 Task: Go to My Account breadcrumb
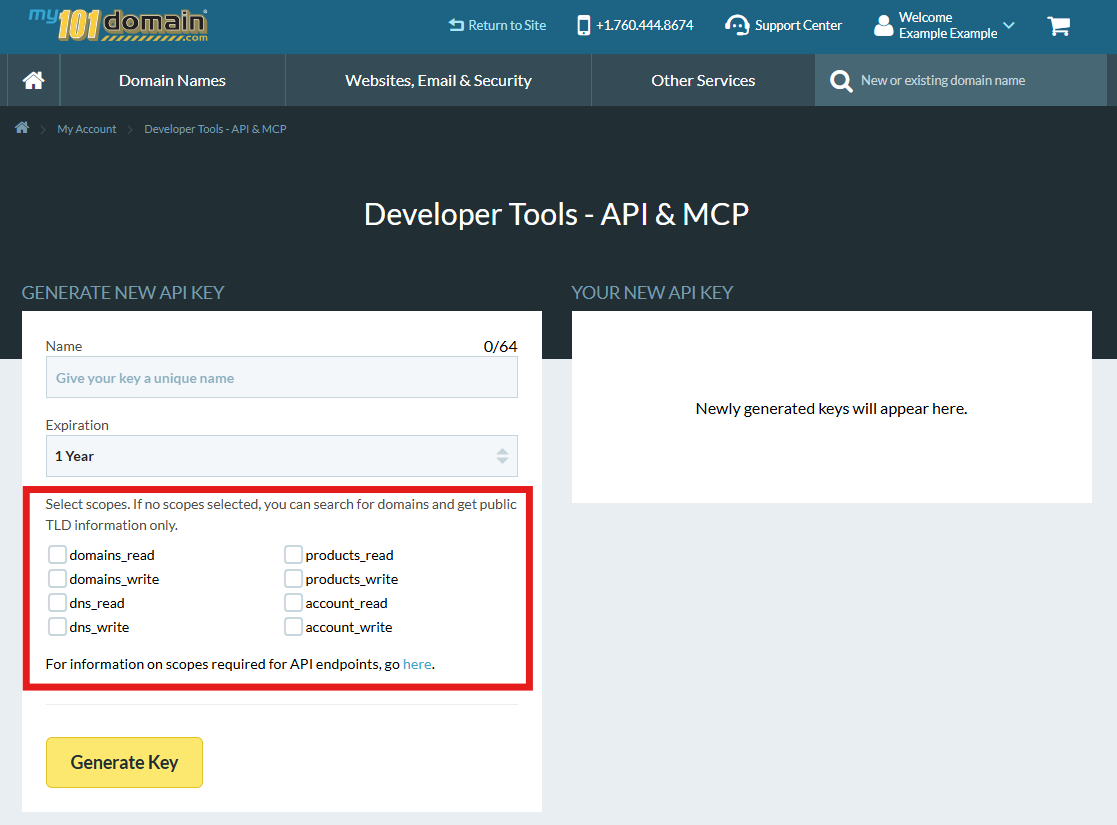[87, 129]
